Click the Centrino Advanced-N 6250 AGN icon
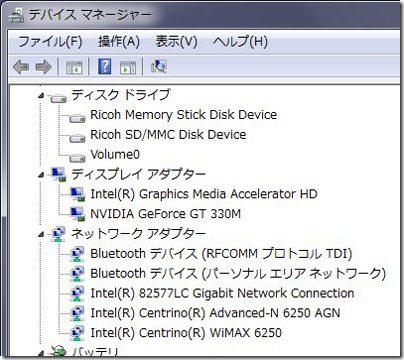The image size is (404, 360). [77, 313]
